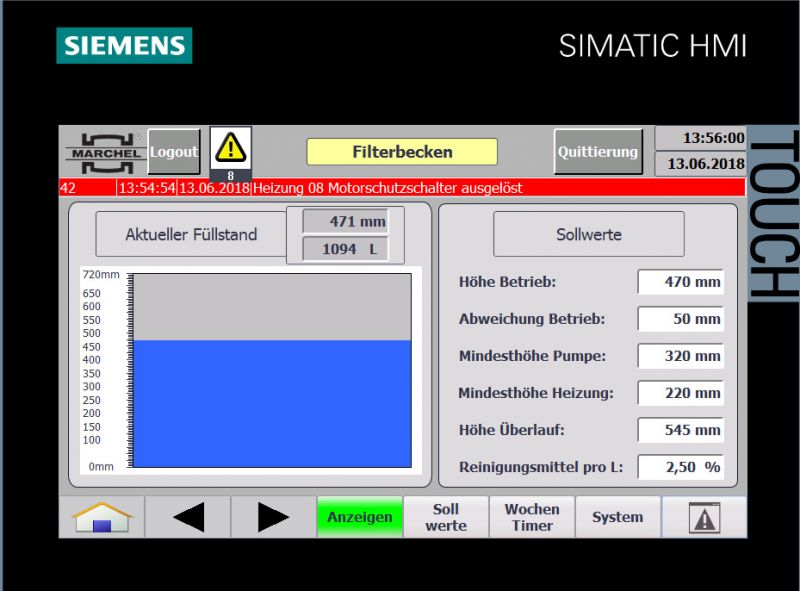The image size is (800, 591).
Task: Click alarm number 42
Action: [x=68, y=188]
